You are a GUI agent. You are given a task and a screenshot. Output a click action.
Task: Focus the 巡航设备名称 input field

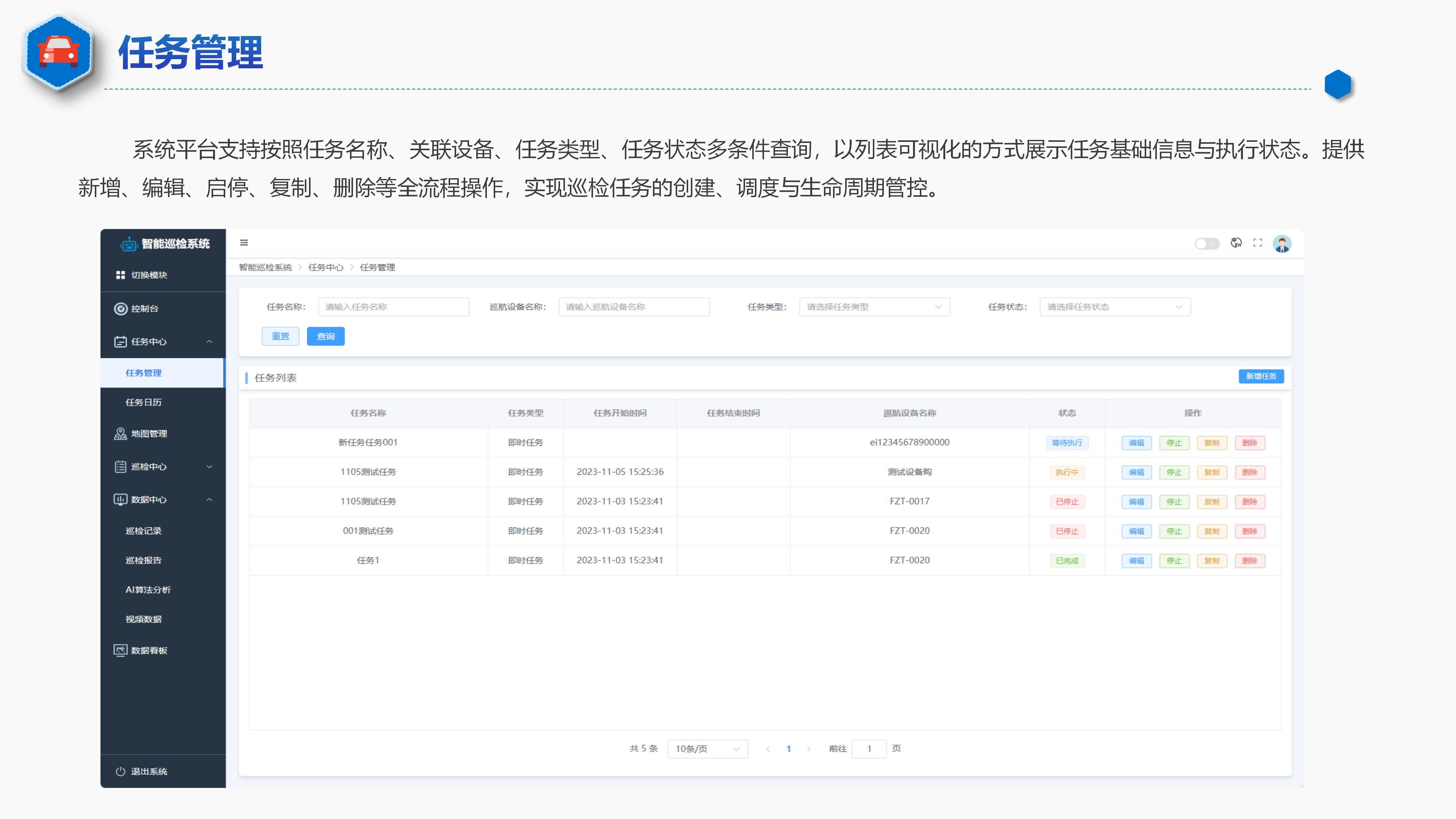coord(634,307)
